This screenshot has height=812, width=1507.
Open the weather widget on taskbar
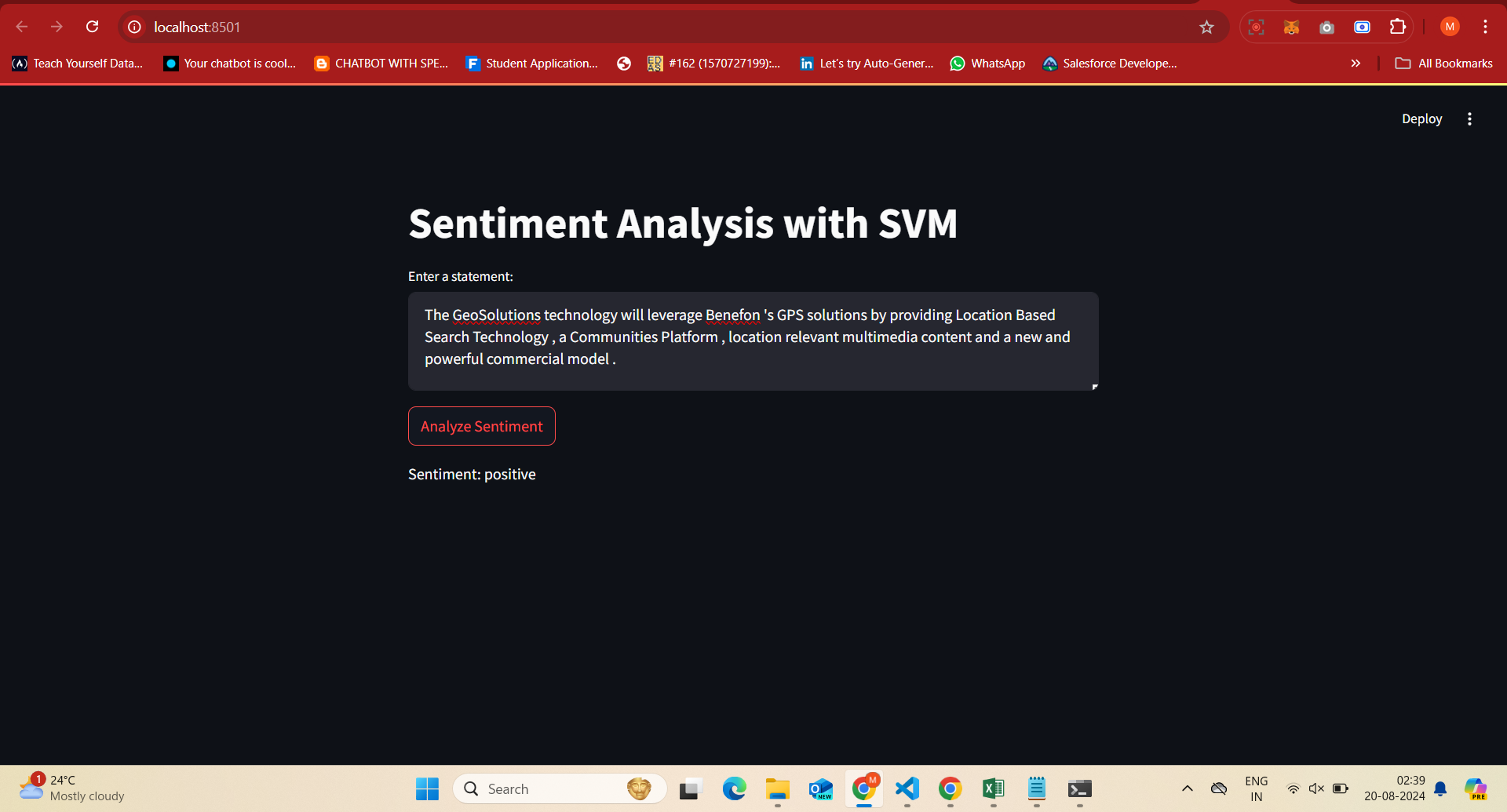click(x=72, y=788)
